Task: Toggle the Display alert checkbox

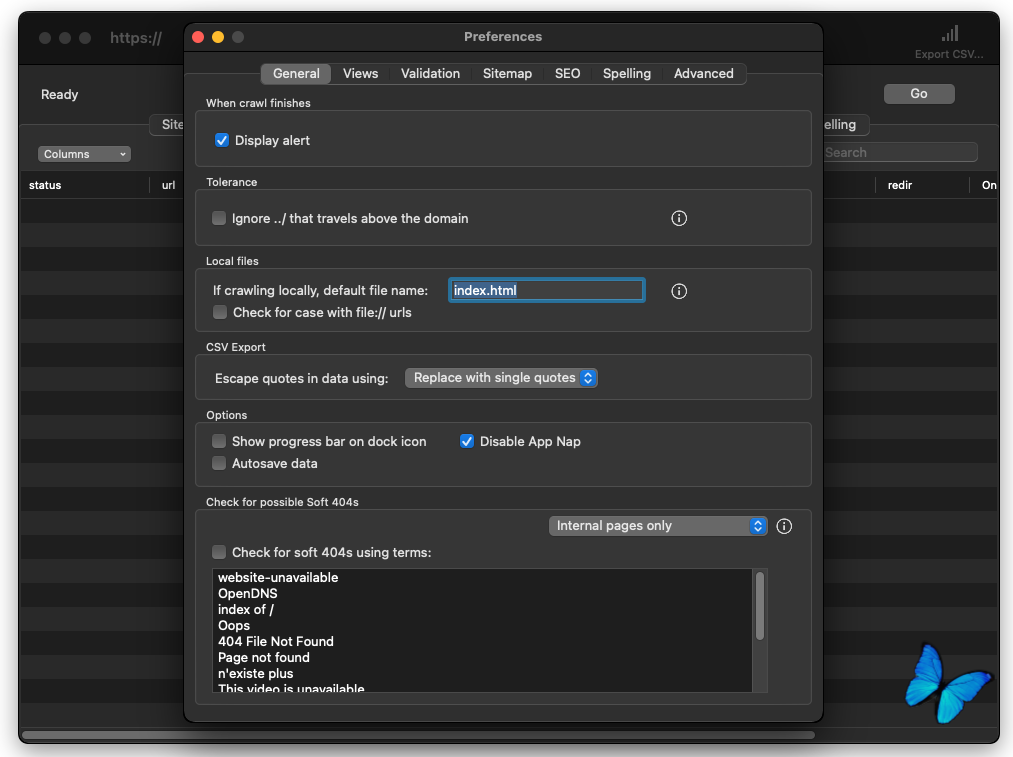Action: [x=222, y=141]
